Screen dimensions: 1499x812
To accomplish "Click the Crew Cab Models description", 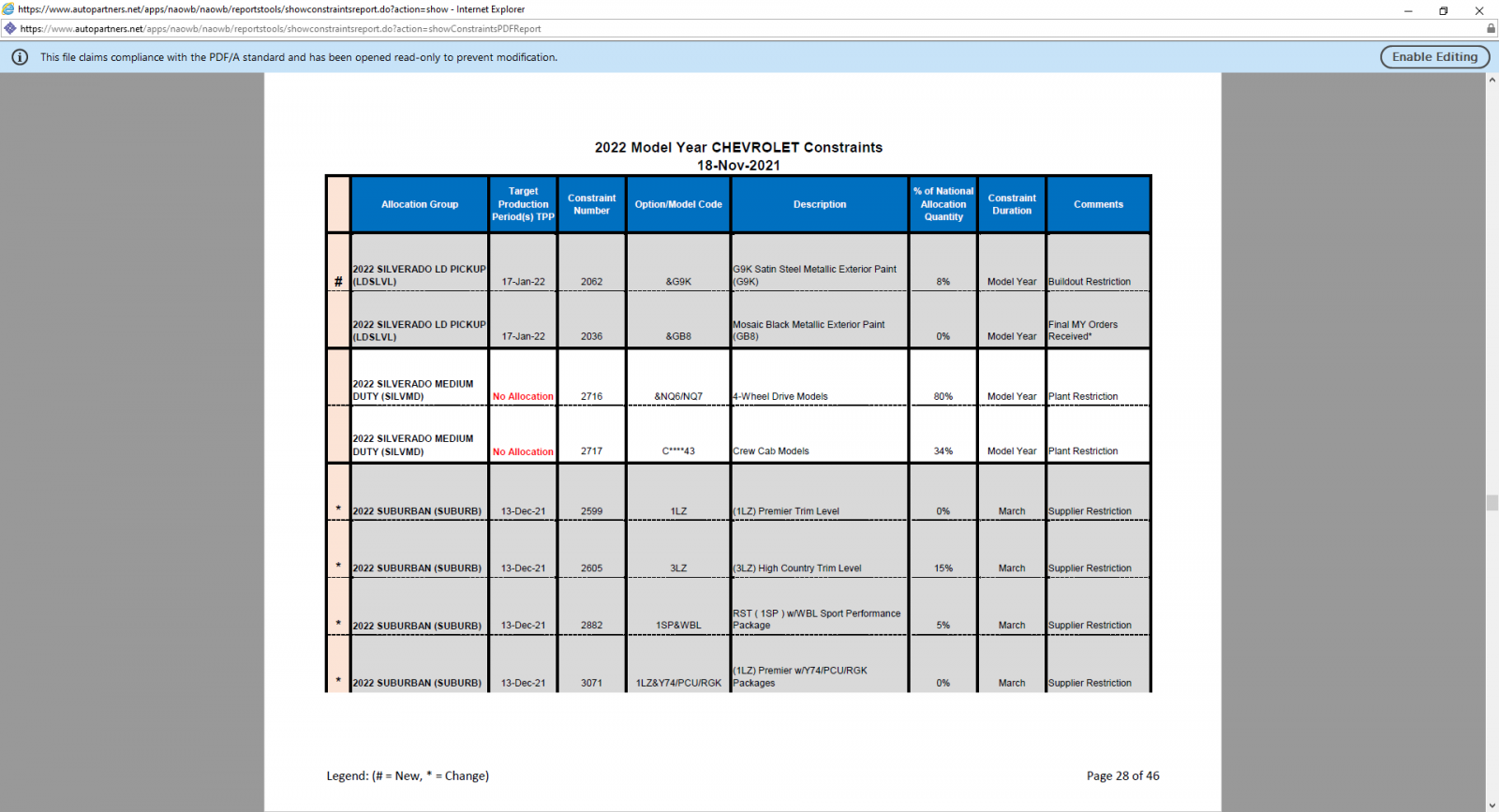I will 771,451.
